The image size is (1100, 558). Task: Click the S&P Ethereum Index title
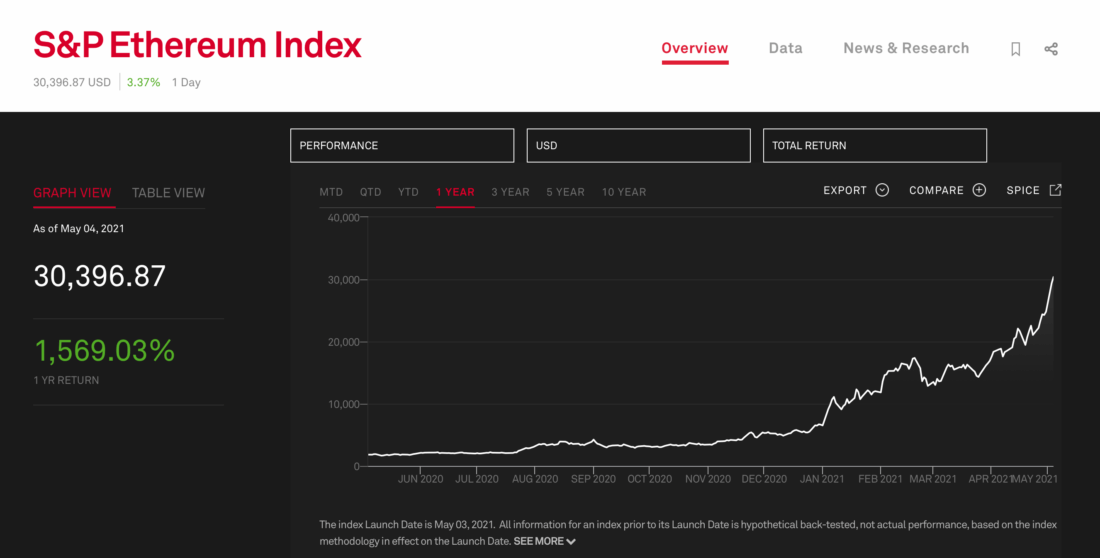197,46
